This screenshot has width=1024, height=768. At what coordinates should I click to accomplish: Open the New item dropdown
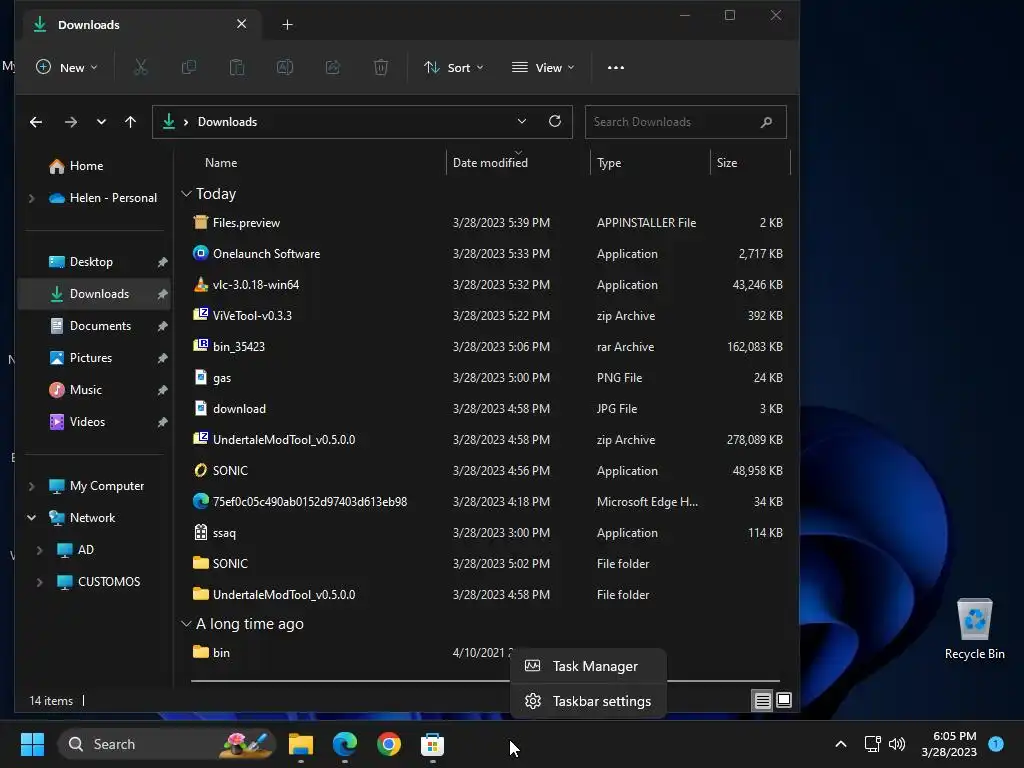(67, 67)
